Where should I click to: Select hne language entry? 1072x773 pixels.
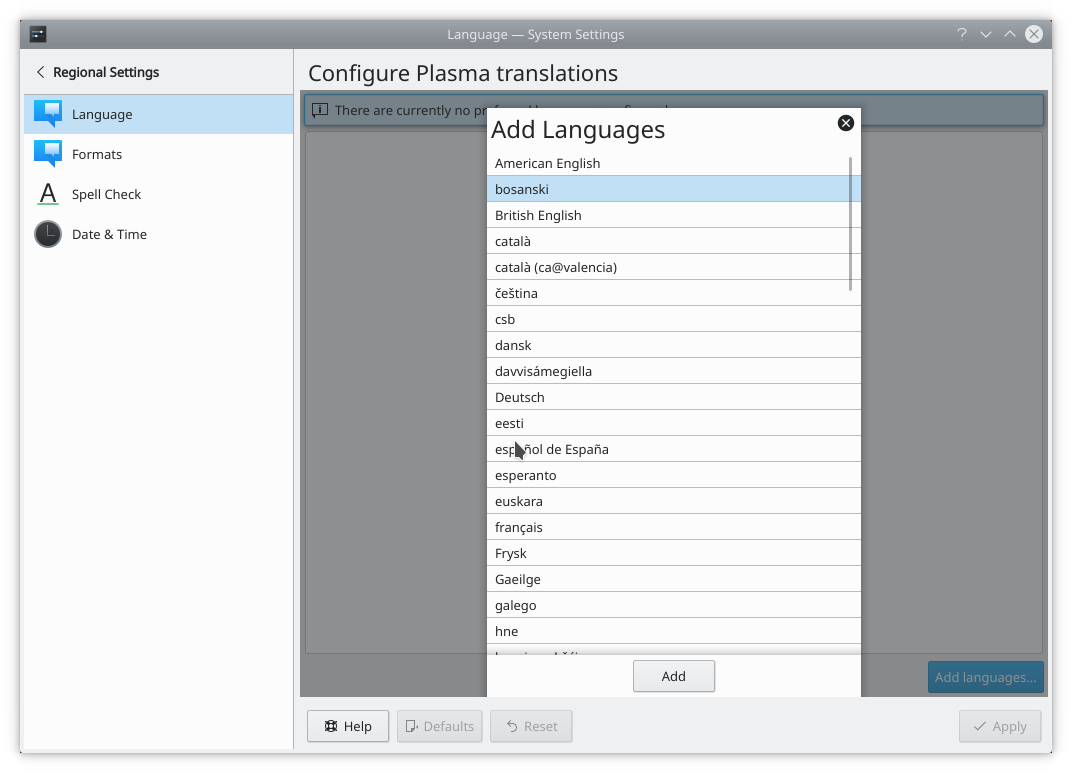tap(673, 631)
